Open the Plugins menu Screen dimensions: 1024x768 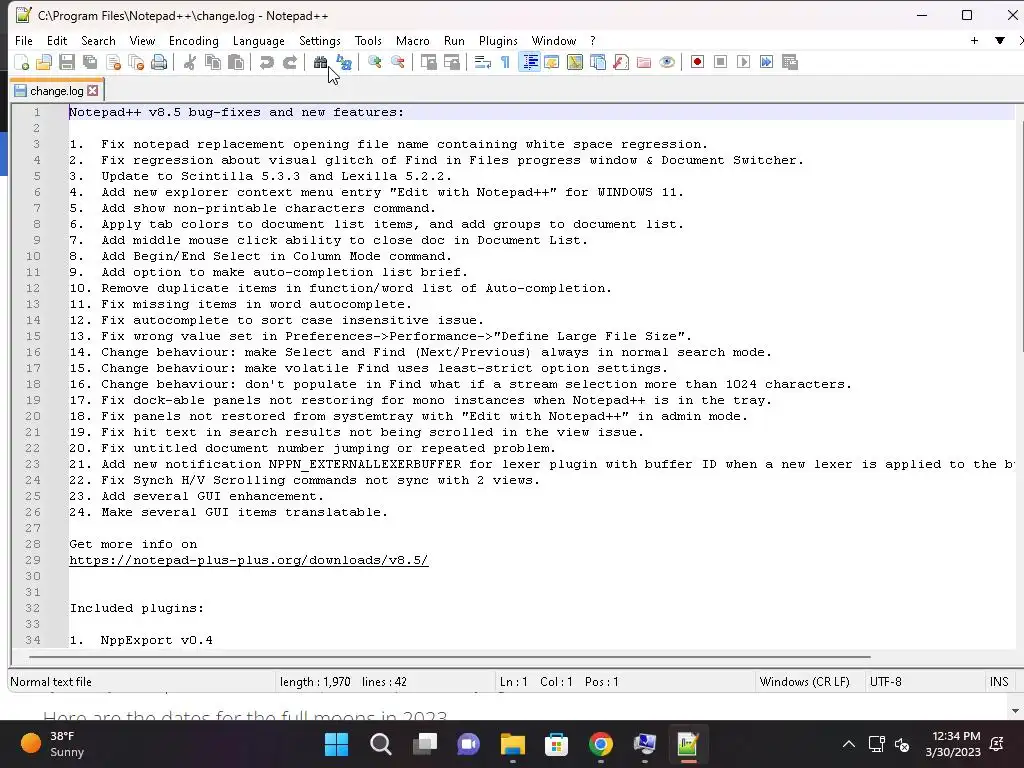coord(498,40)
